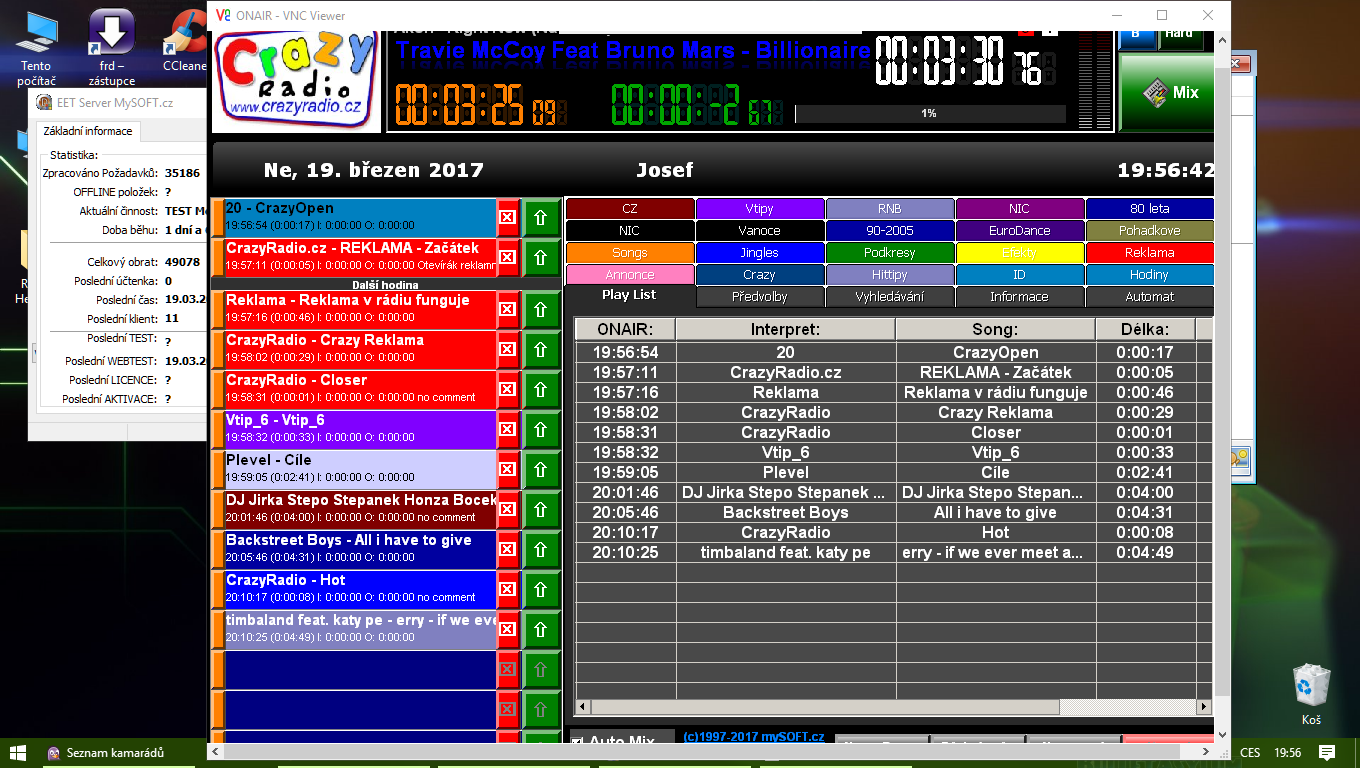Move REKLAMA - Začátek item up
This screenshot has height=768, width=1360.
pyautogui.click(x=541, y=257)
